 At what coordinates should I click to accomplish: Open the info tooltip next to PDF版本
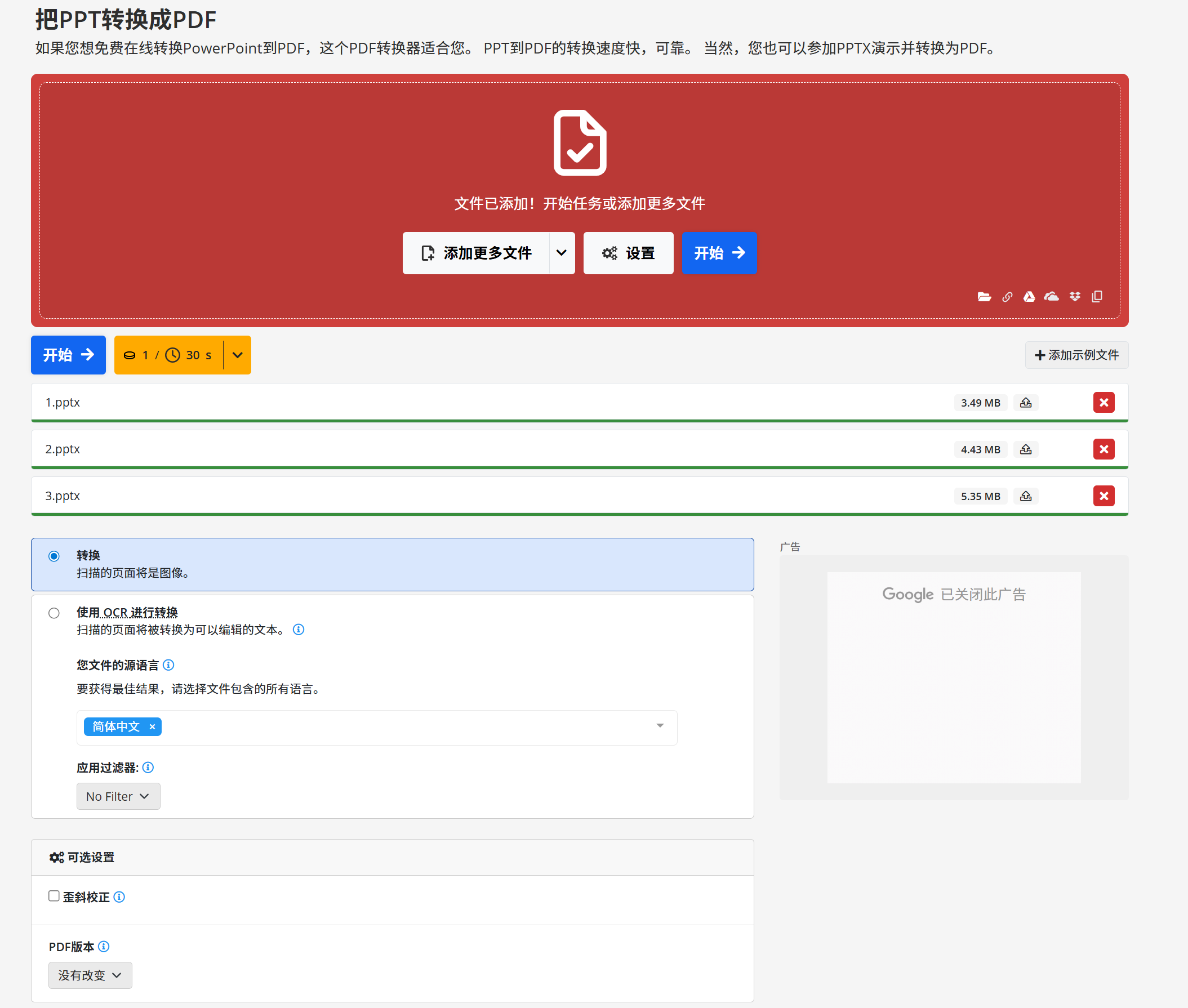104,946
